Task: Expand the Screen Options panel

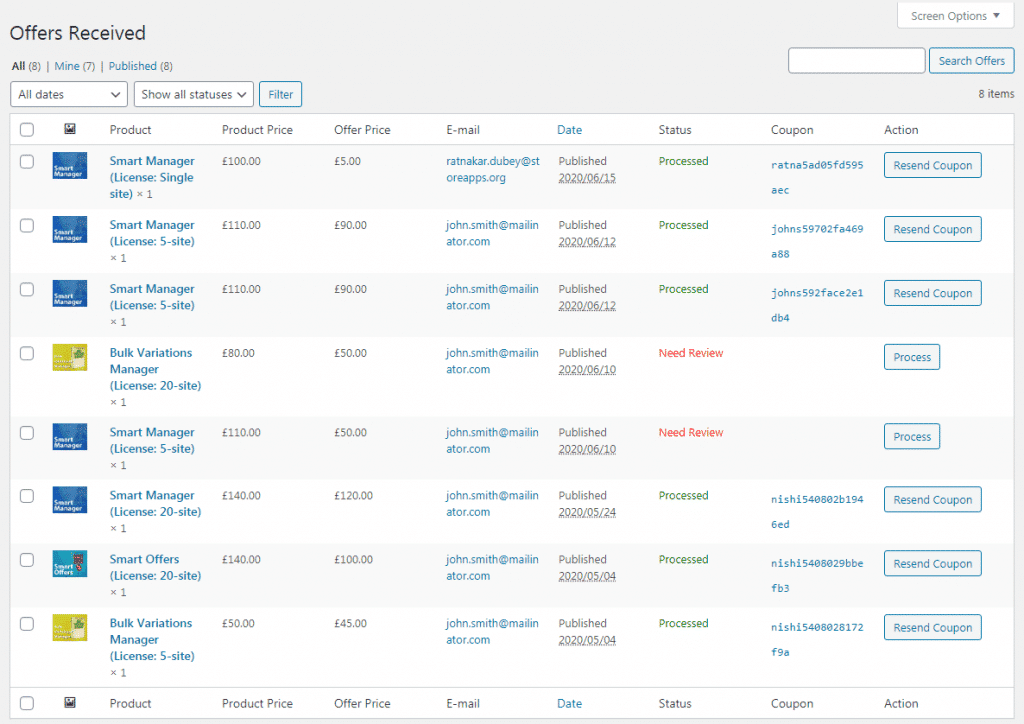Action: coord(955,16)
